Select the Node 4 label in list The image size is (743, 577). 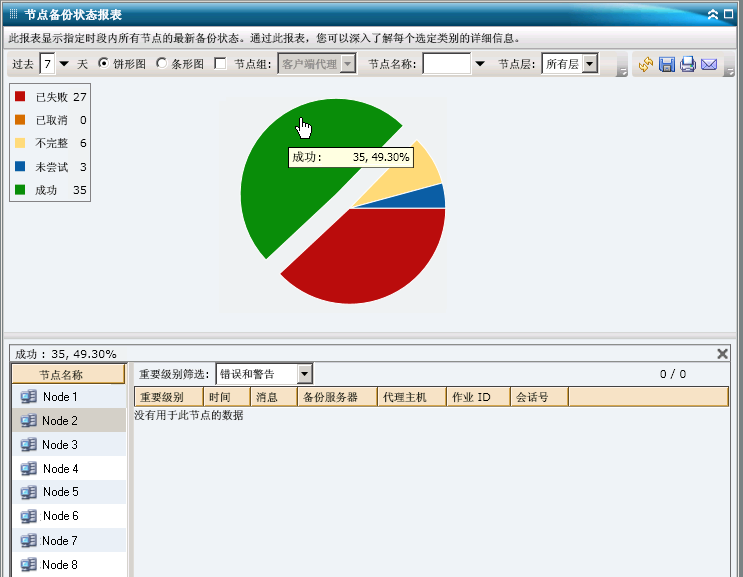click(61, 469)
